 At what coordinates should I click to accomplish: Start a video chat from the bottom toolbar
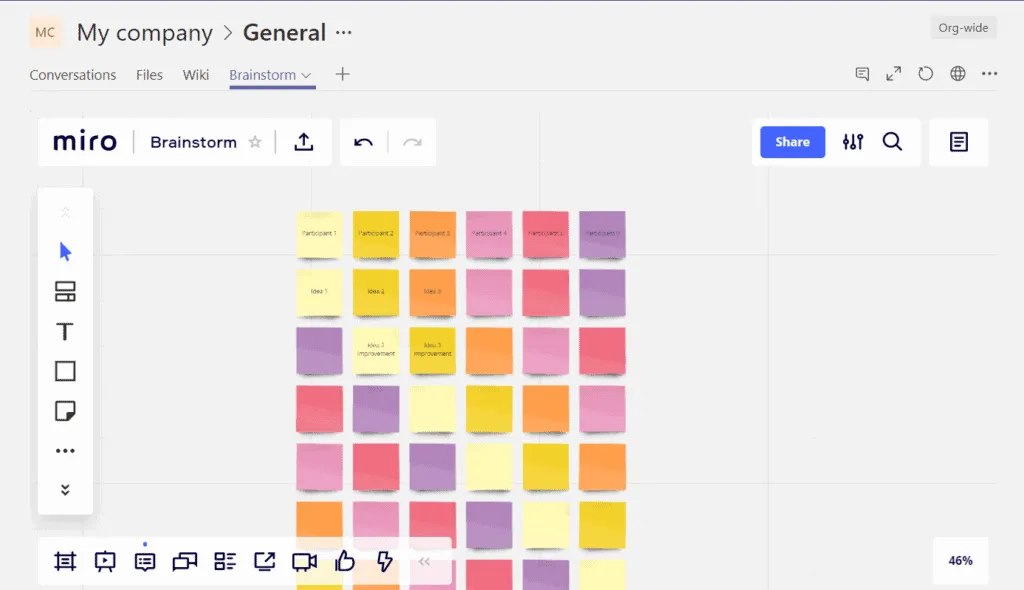pyautogui.click(x=303, y=561)
